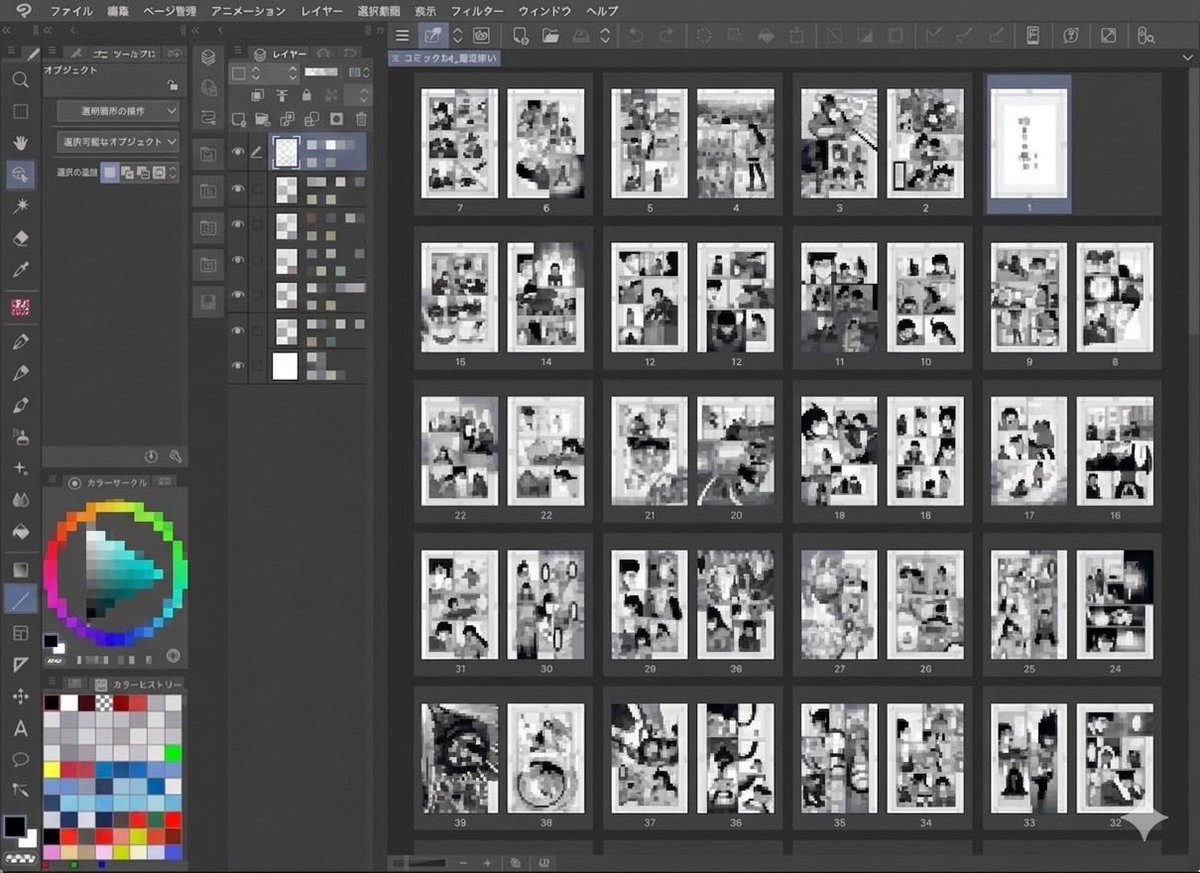Toggle visibility of the fifth layer
Viewport: 1200px width, 873px height.
point(238,295)
